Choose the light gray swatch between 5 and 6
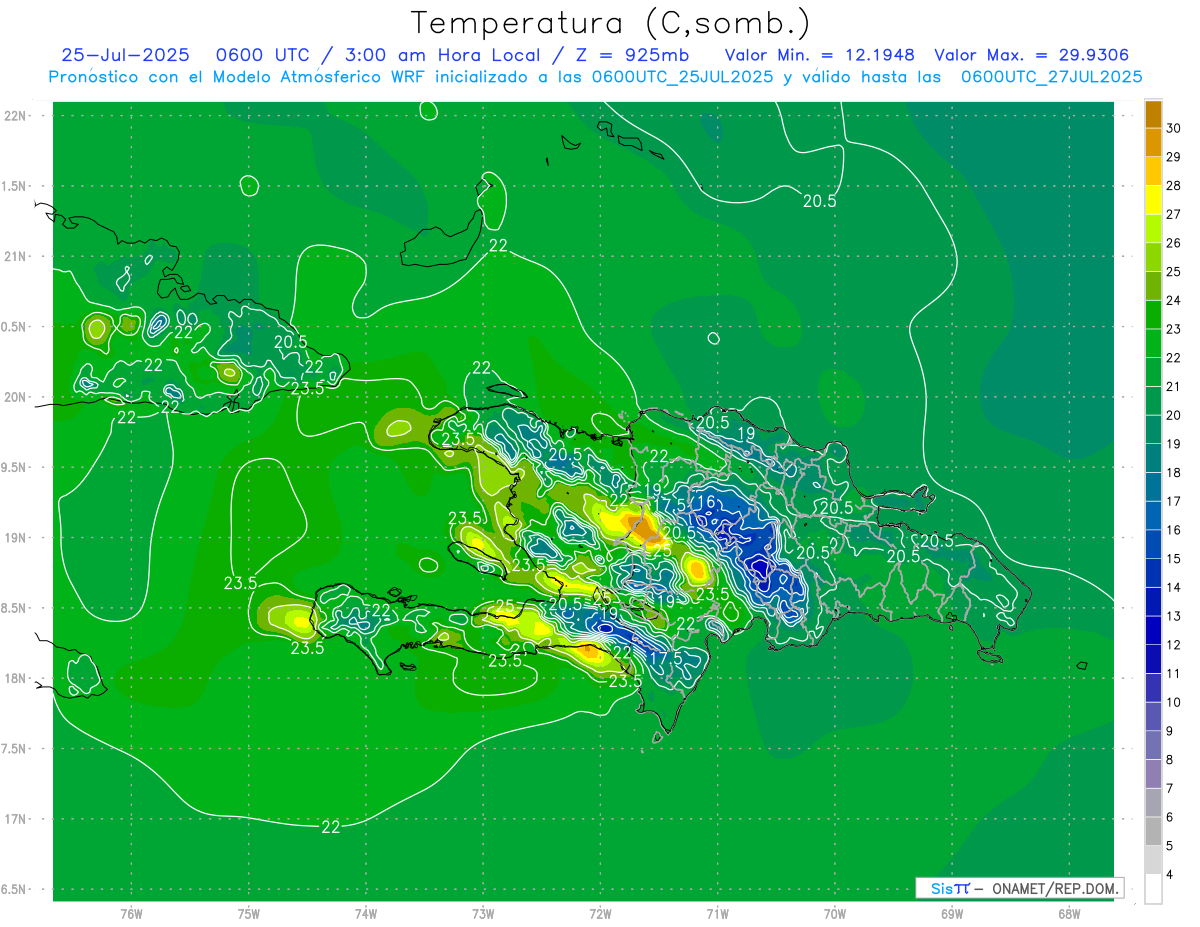The image size is (1200, 927). (1153, 832)
